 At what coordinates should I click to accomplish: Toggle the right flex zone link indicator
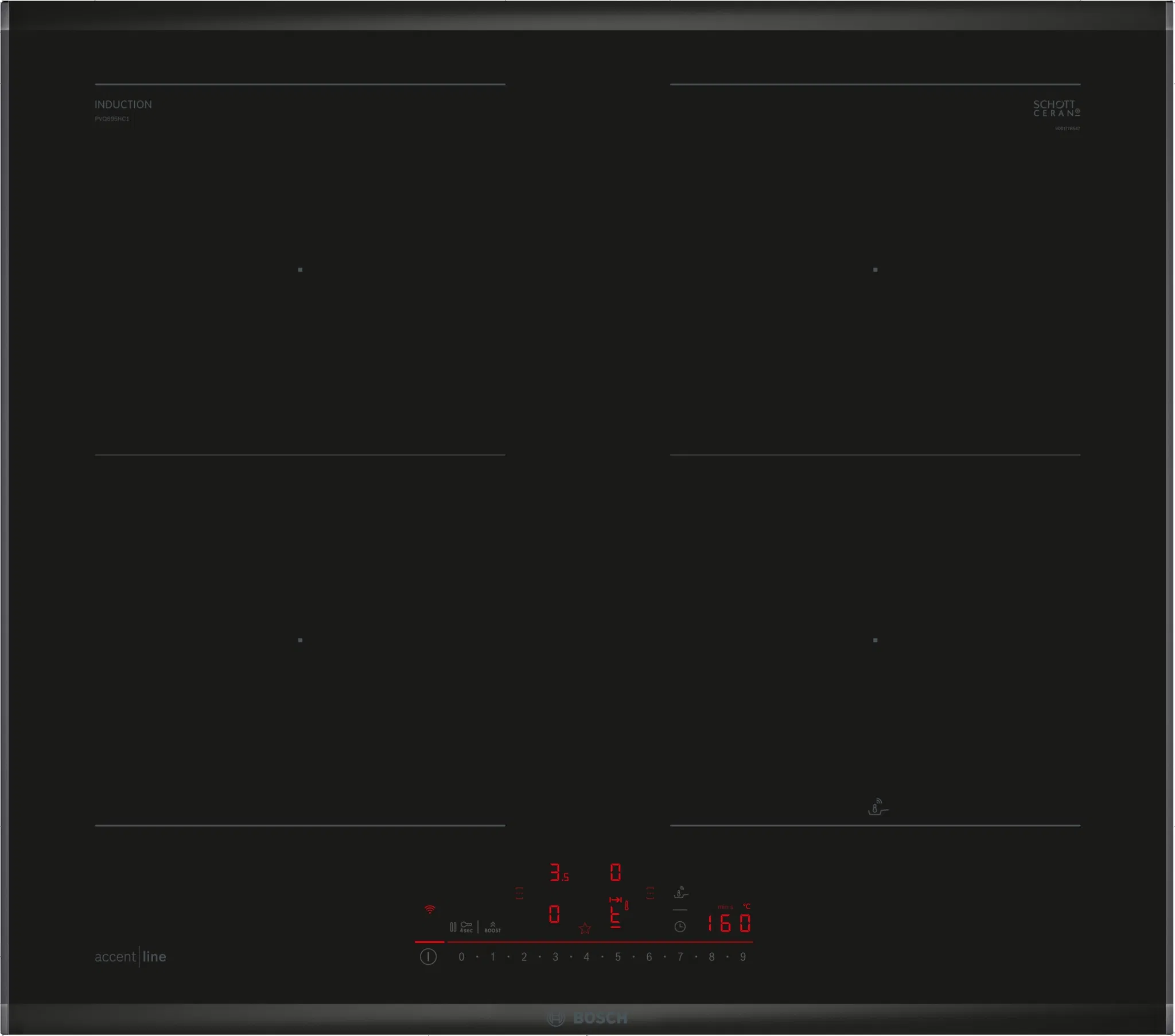pos(649,893)
